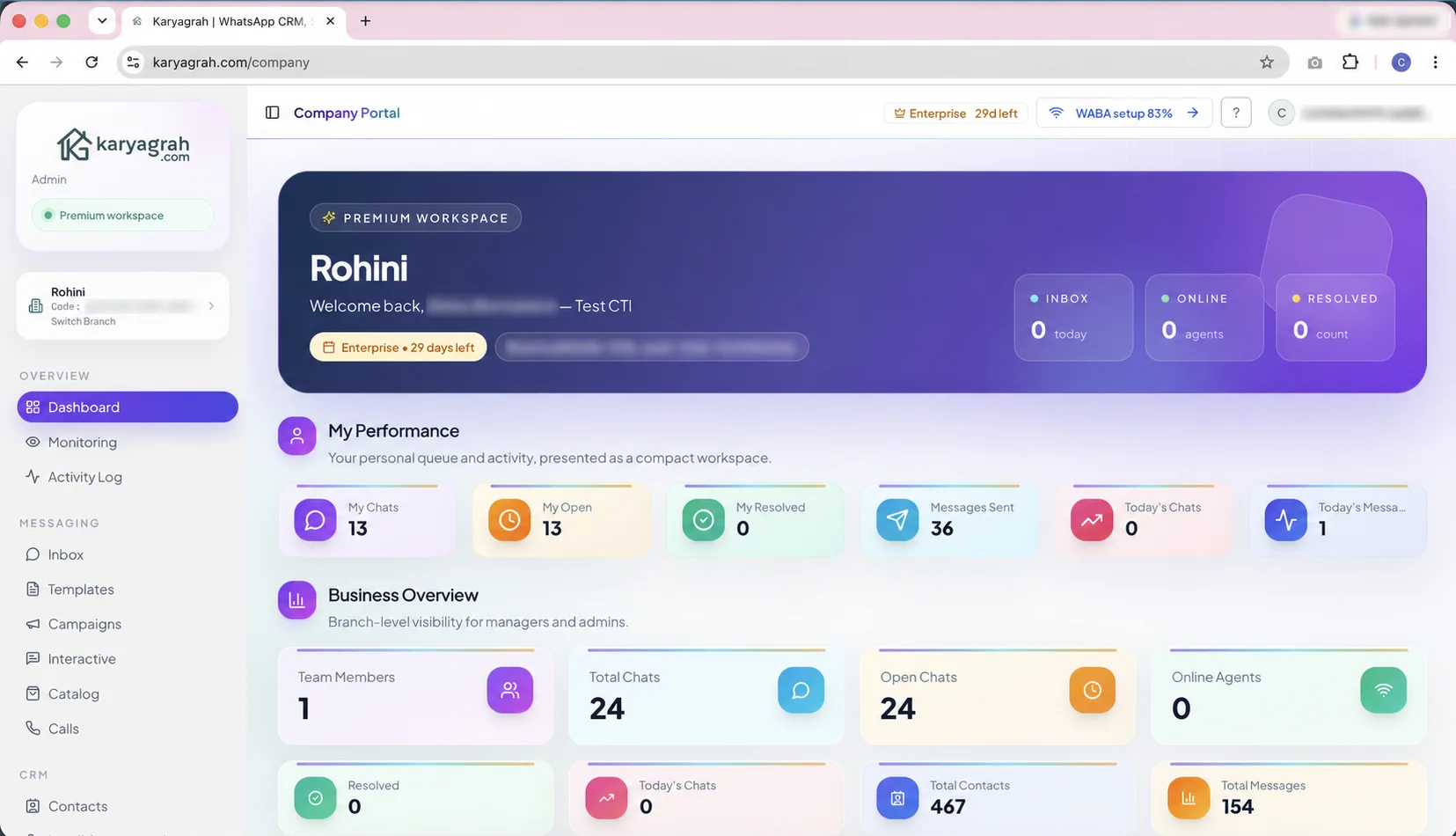Click the My Resolved checkmark icon
Viewport: 1456px width, 836px height.
[704, 520]
